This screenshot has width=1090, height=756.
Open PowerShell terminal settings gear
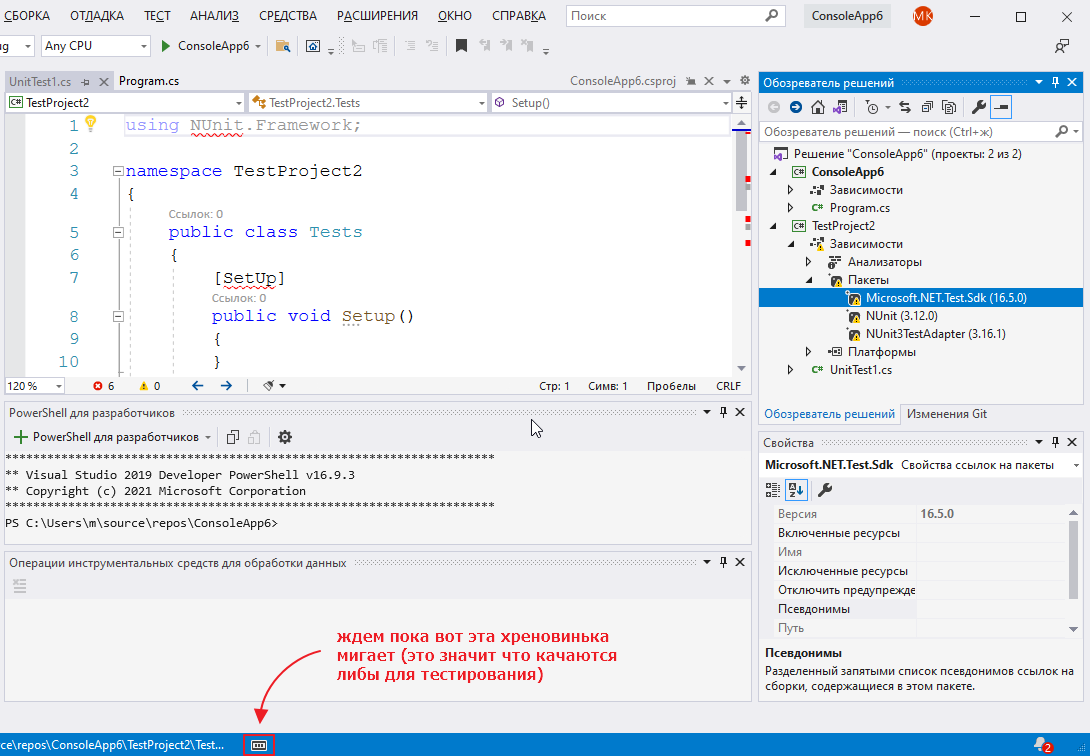coord(285,437)
